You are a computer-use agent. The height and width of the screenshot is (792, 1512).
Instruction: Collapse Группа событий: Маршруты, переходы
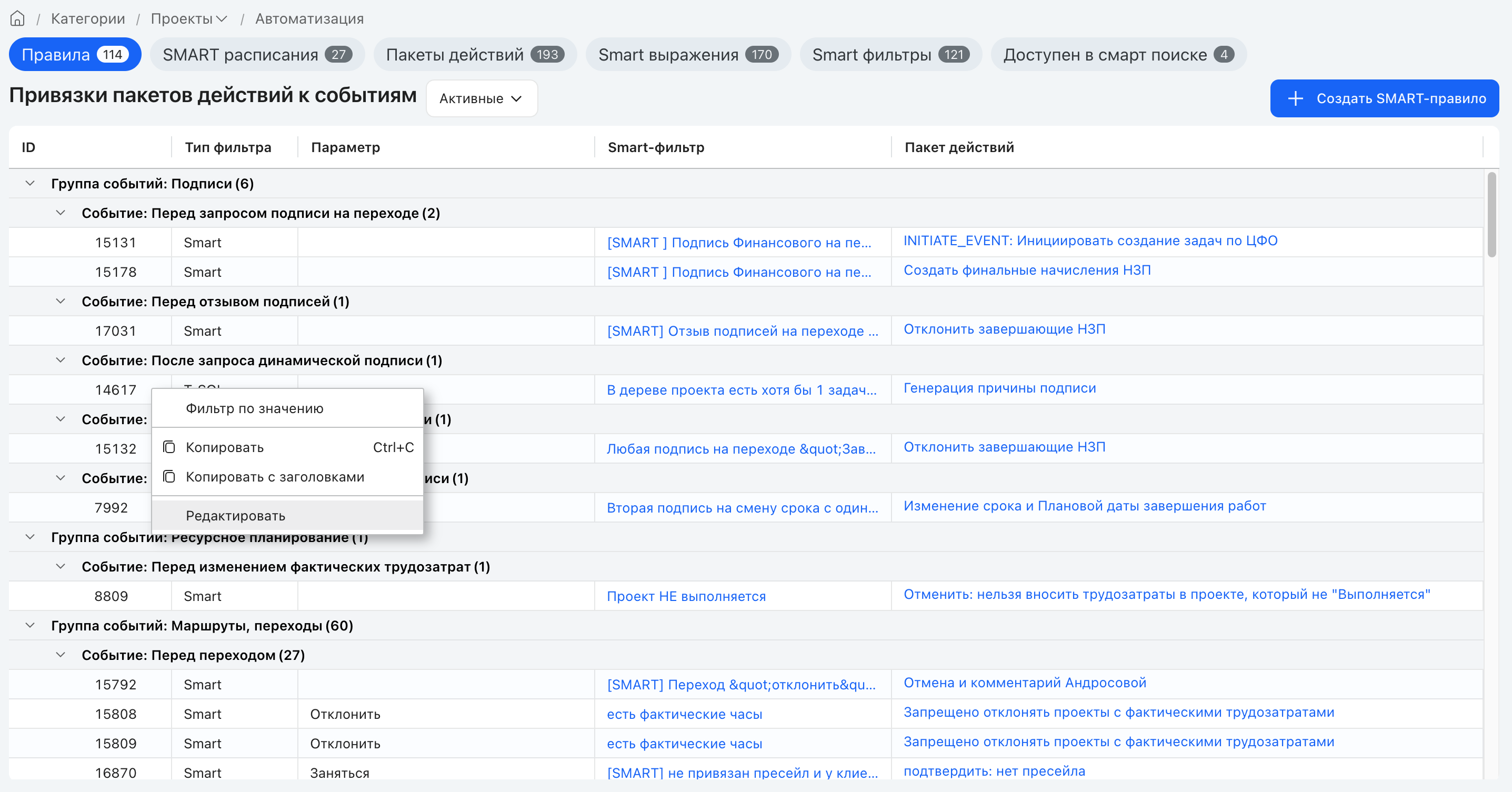30,625
